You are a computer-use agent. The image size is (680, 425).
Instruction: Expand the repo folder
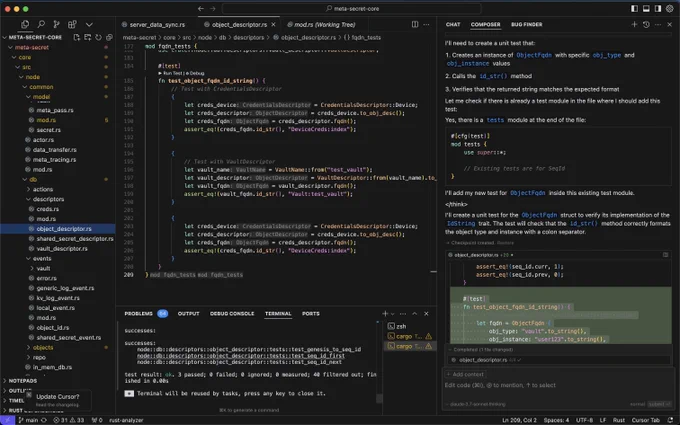[39, 357]
